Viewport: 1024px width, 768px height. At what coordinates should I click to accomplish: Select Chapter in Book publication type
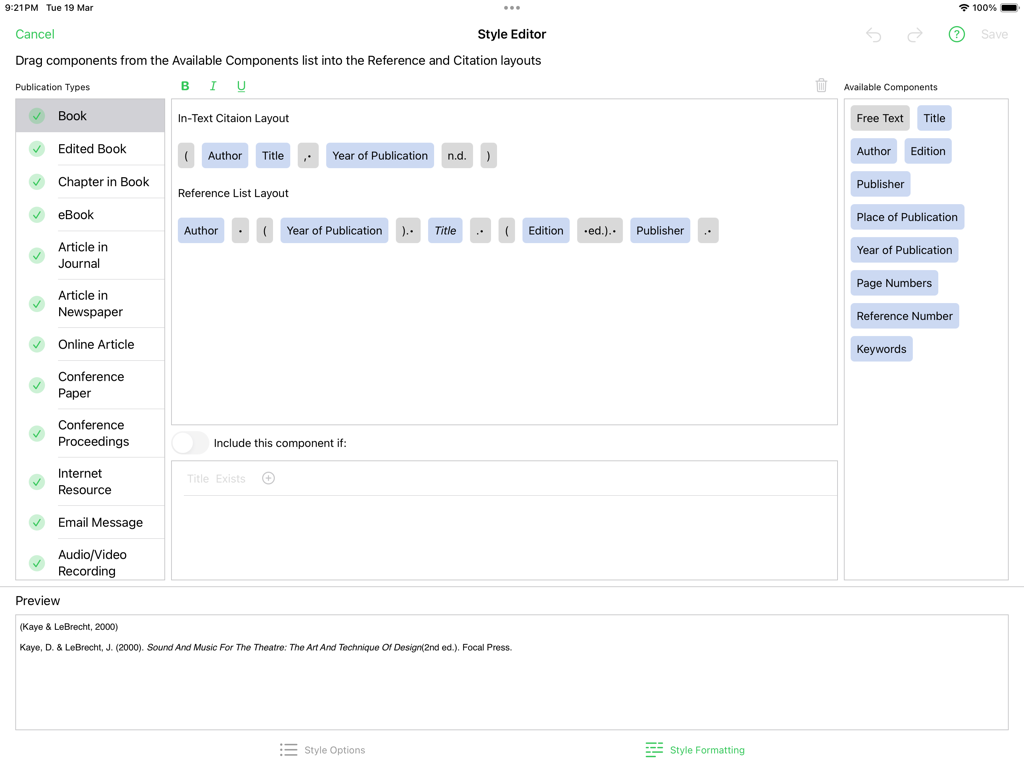point(103,182)
